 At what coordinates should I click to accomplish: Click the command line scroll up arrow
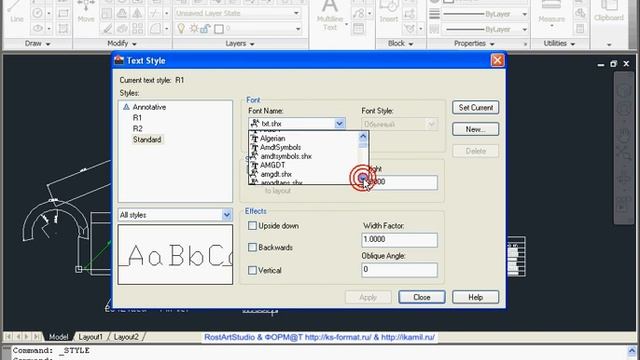pos(632,351)
